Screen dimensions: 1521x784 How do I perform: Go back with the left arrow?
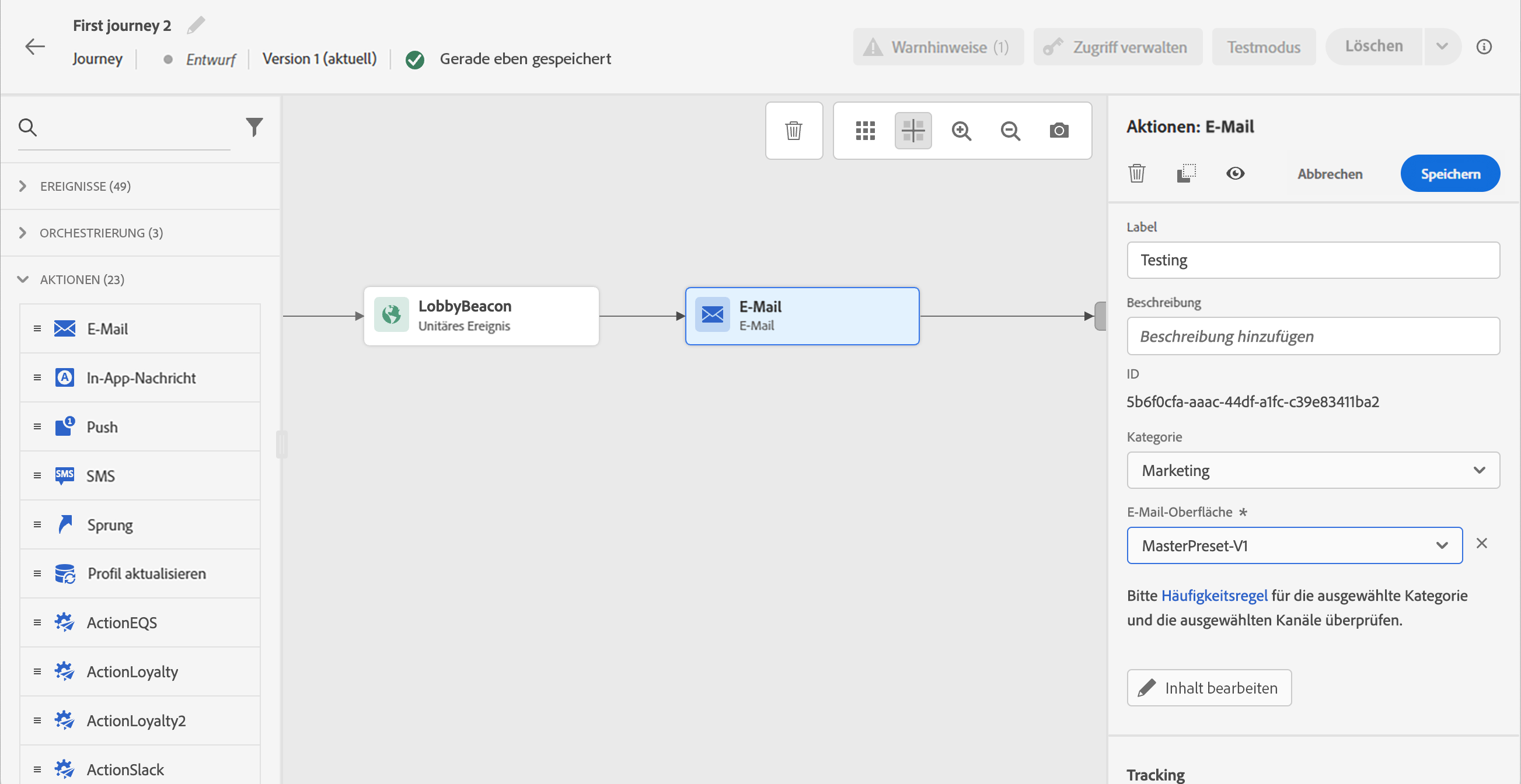(x=36, y=47)
